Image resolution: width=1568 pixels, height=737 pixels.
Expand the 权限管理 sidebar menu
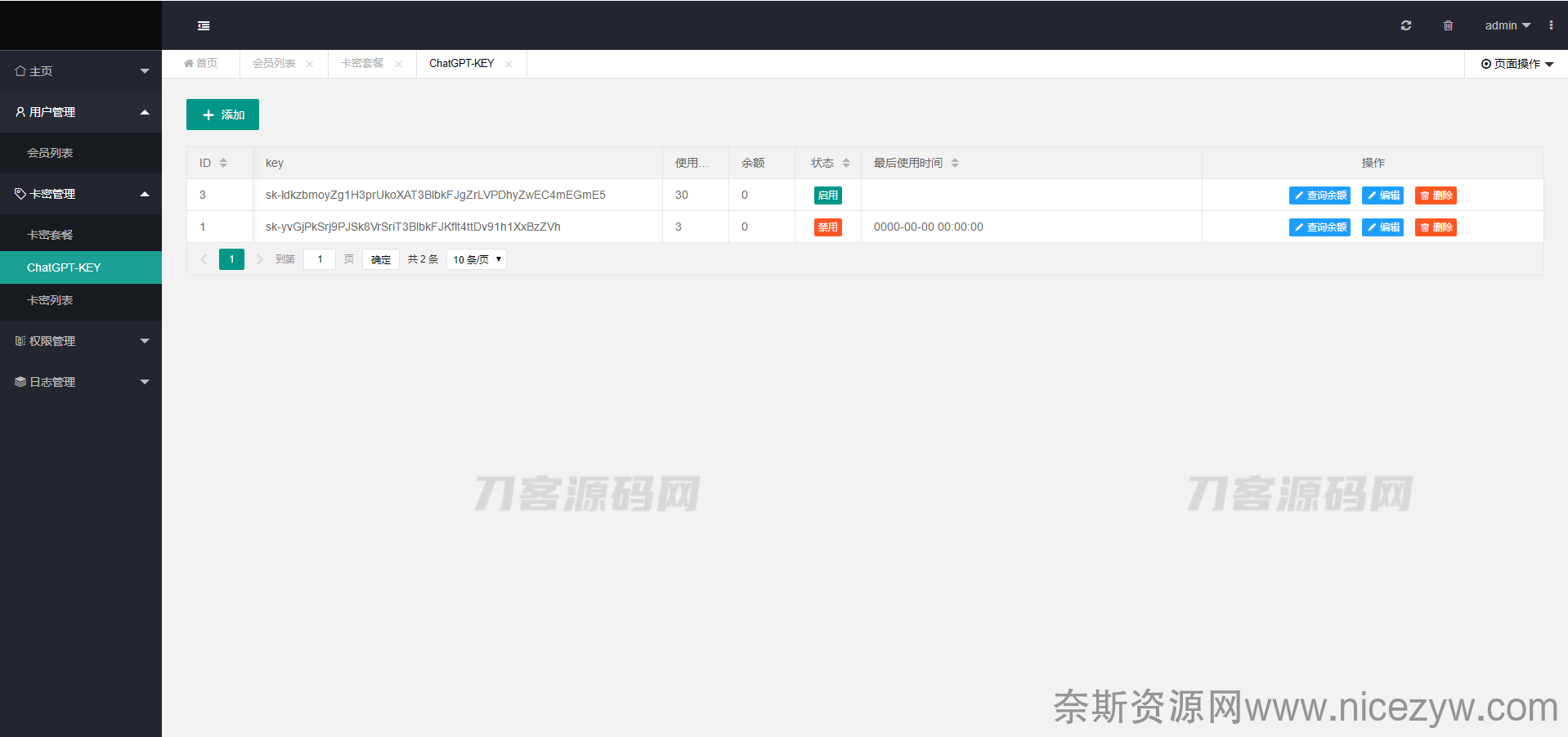[x=81, y=341]
